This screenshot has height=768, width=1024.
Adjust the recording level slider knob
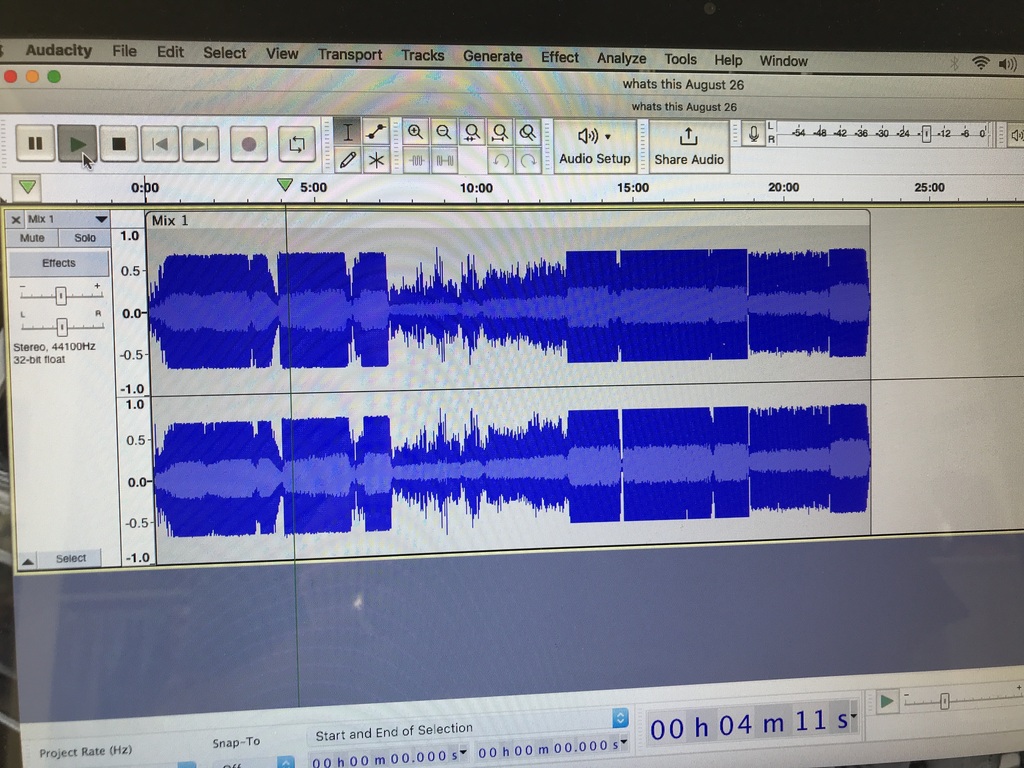tap(926, 135)
